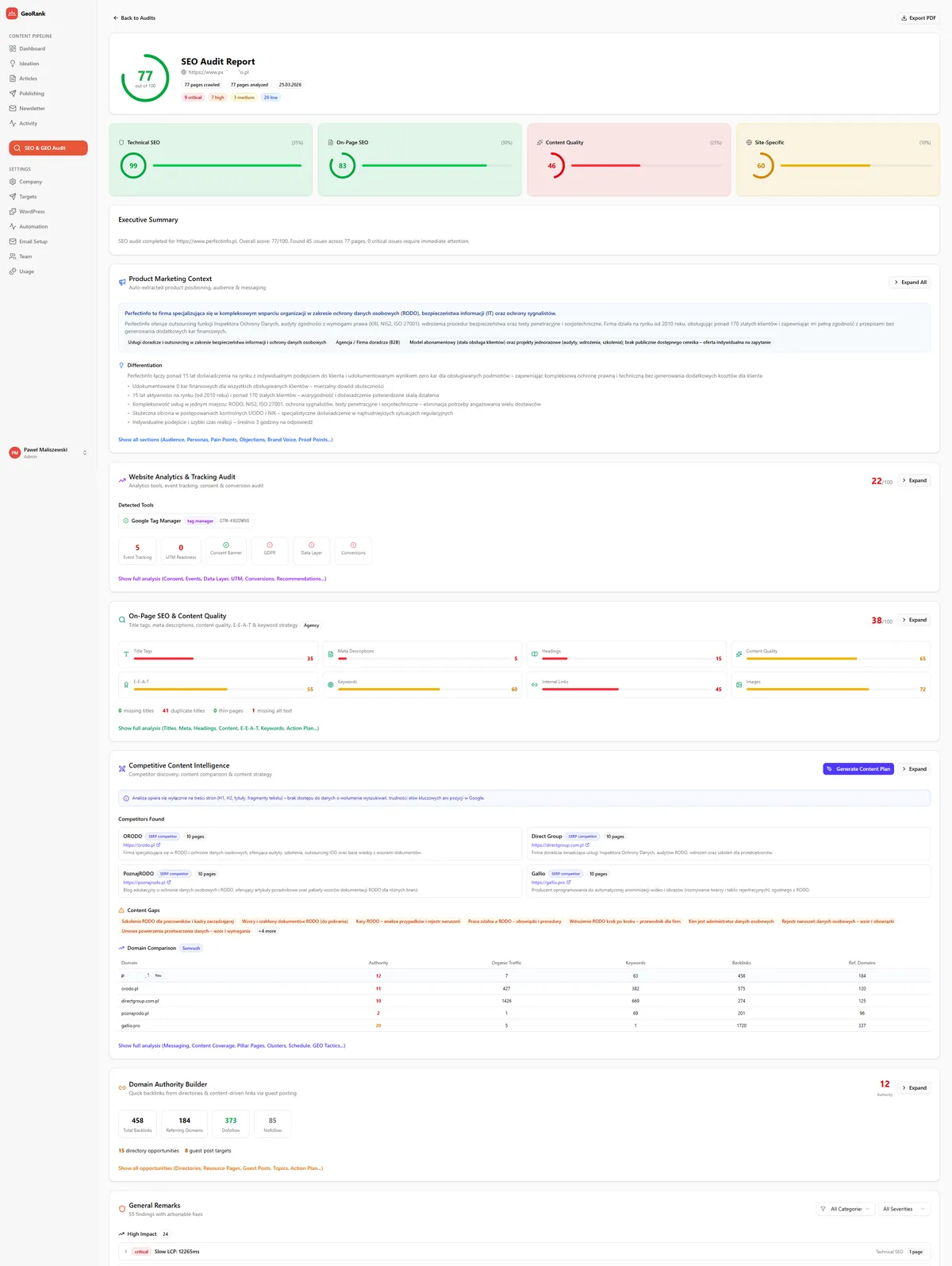952x1266 pixels.
Task: Expand Website Analytics & Tracking Audit section
Action: pyautogui.click(x=914, y=480)
